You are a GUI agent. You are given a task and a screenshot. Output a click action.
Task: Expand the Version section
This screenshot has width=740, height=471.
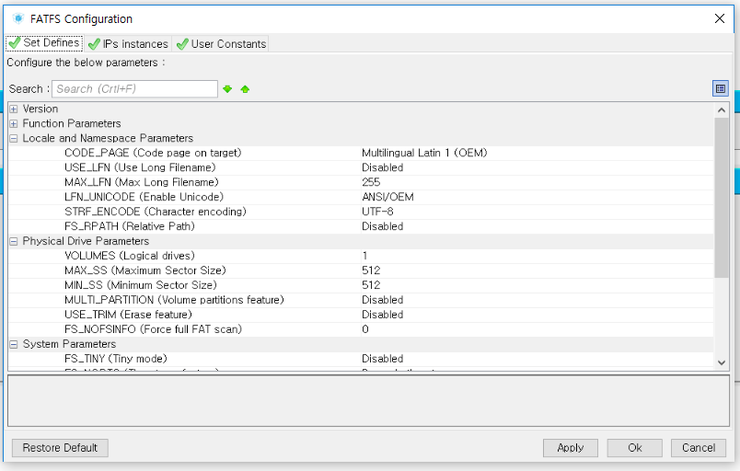(x=14, y=109)
